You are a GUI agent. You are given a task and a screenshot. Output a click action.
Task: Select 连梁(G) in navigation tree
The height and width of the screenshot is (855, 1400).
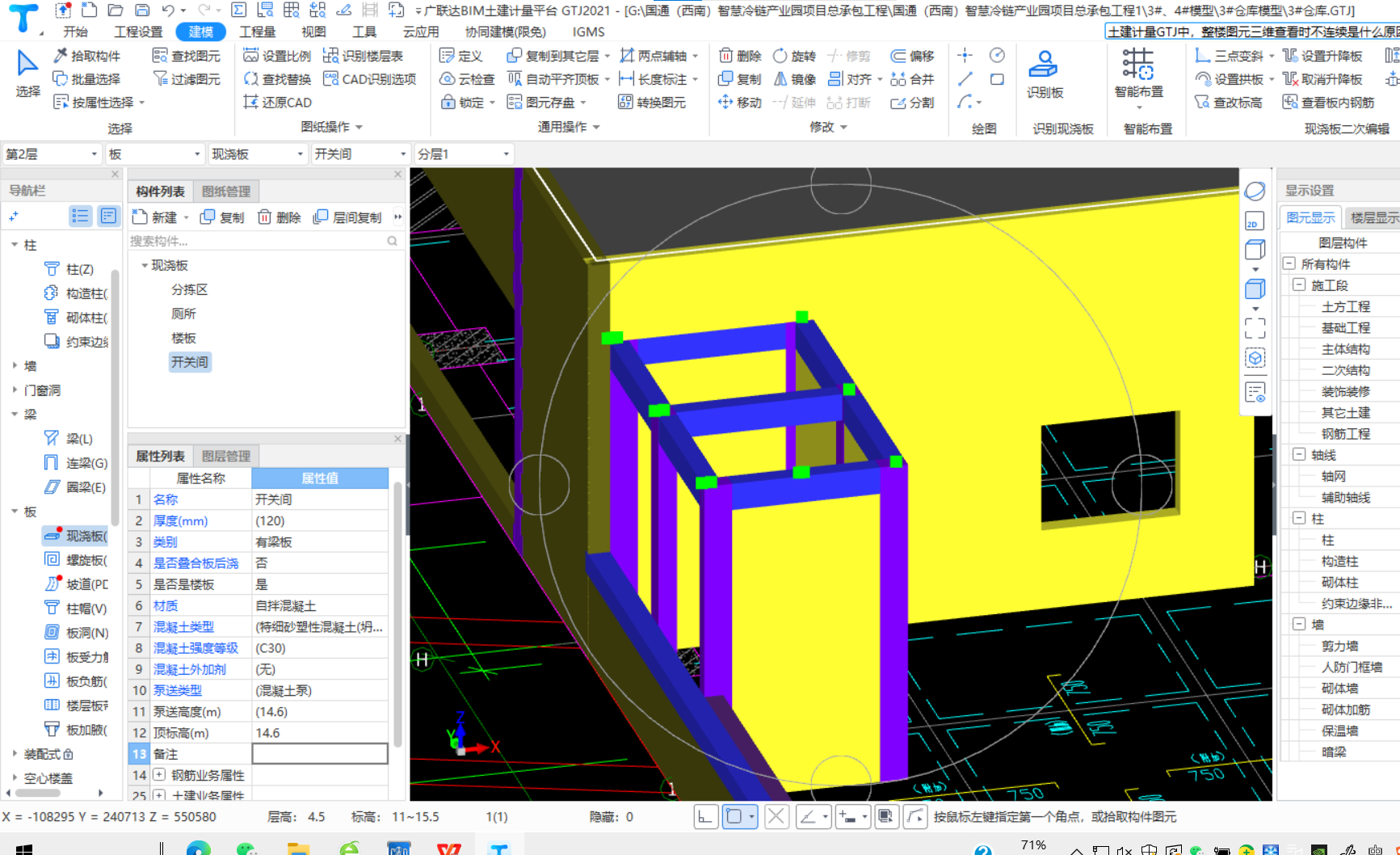pos(75,463)
